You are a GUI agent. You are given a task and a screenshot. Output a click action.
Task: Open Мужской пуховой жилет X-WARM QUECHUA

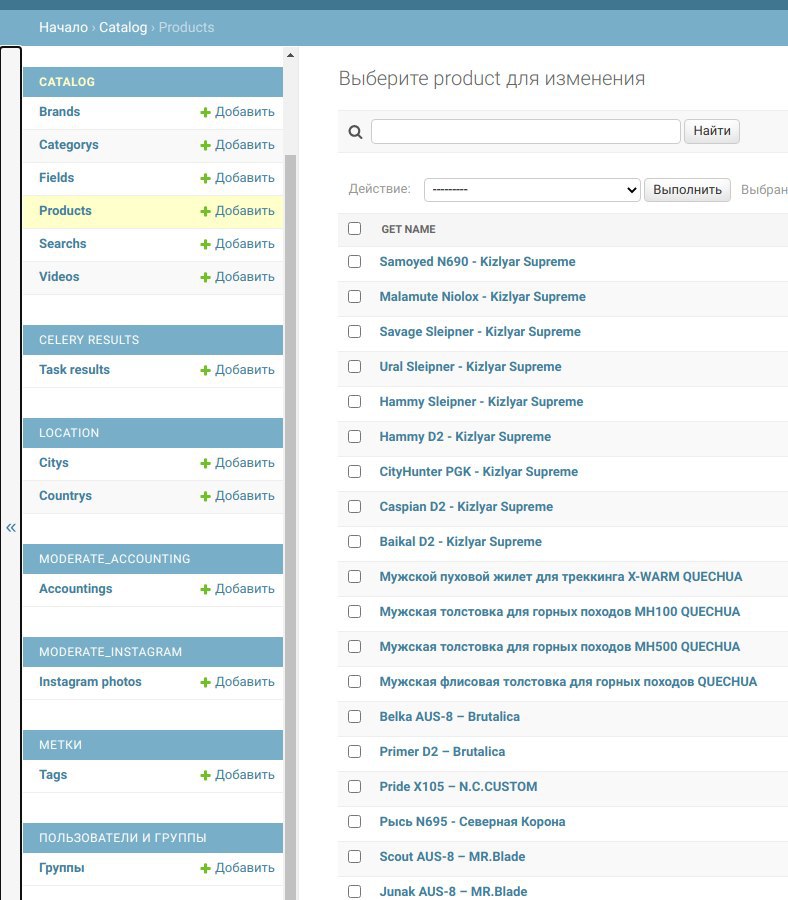coord(561,577)
